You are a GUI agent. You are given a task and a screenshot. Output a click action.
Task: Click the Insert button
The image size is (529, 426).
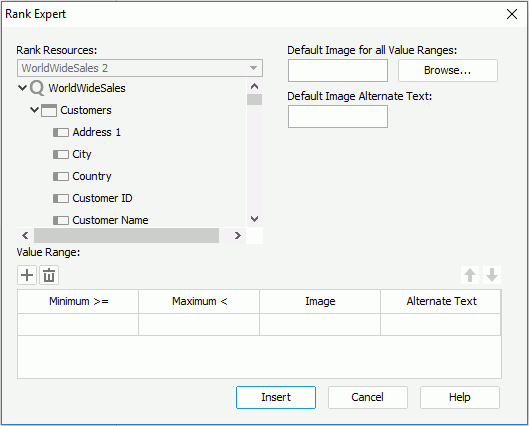tap(276, 397)
